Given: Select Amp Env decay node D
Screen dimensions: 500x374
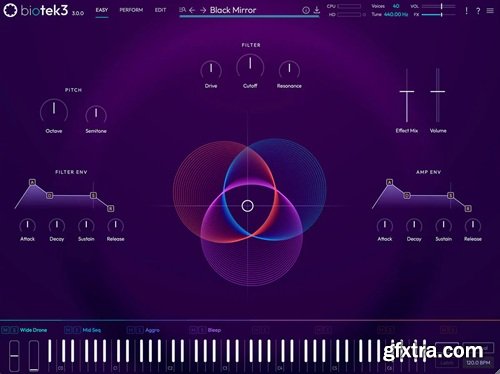Looking at the screenshot, I should click(407, 195).
